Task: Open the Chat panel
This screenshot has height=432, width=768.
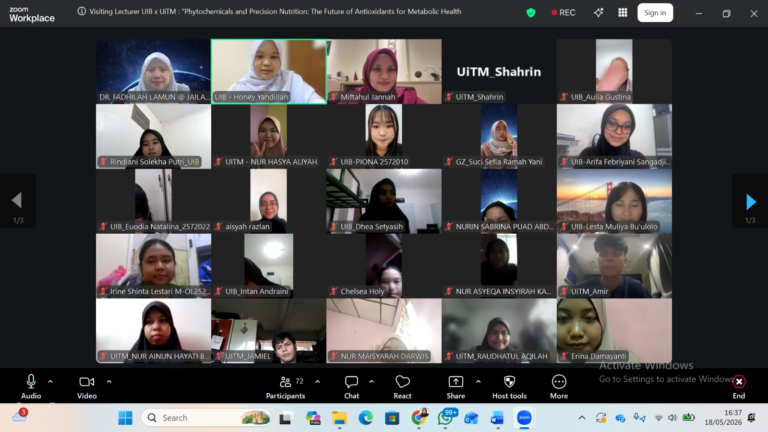Action: 351,386
